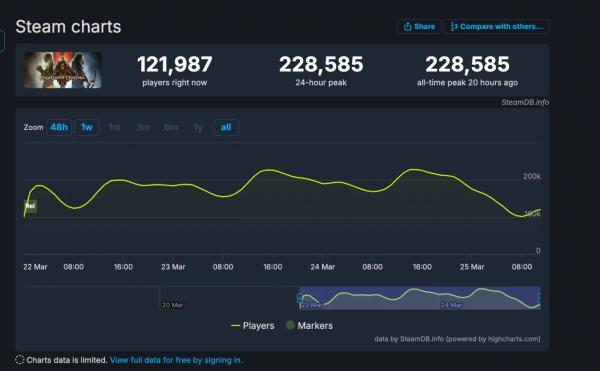Click the Rel release marker on chart
600x371 pixels.
point(30,206)
